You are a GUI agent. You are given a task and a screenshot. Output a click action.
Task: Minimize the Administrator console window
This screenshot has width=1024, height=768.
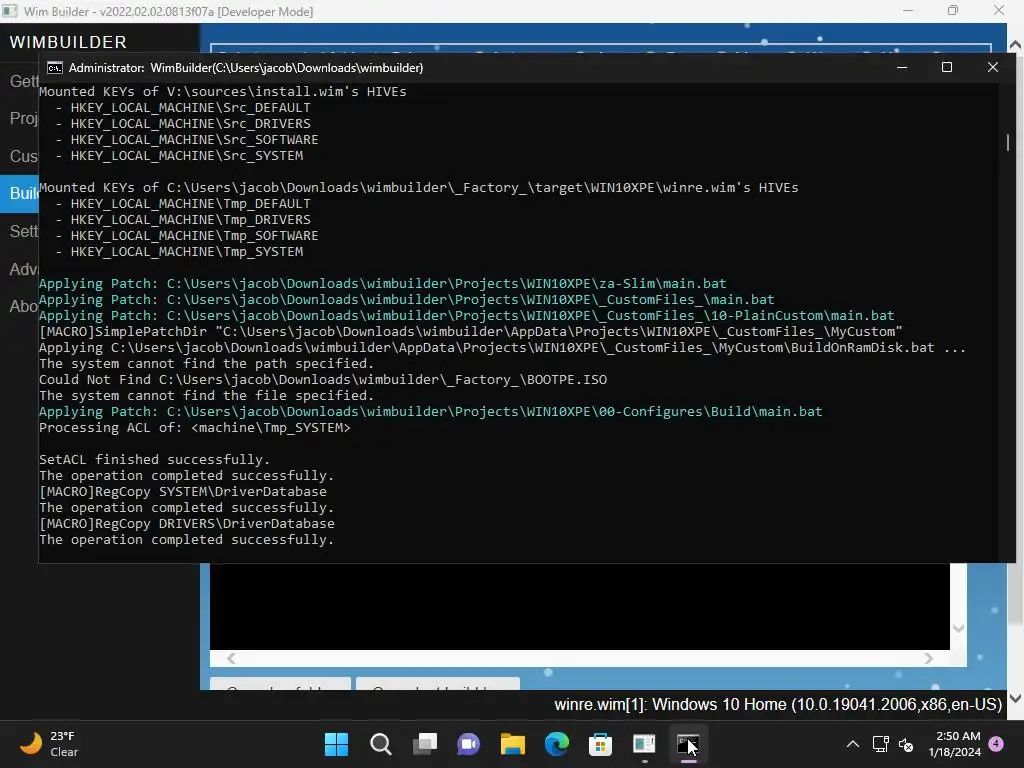[x=902, y=67]
